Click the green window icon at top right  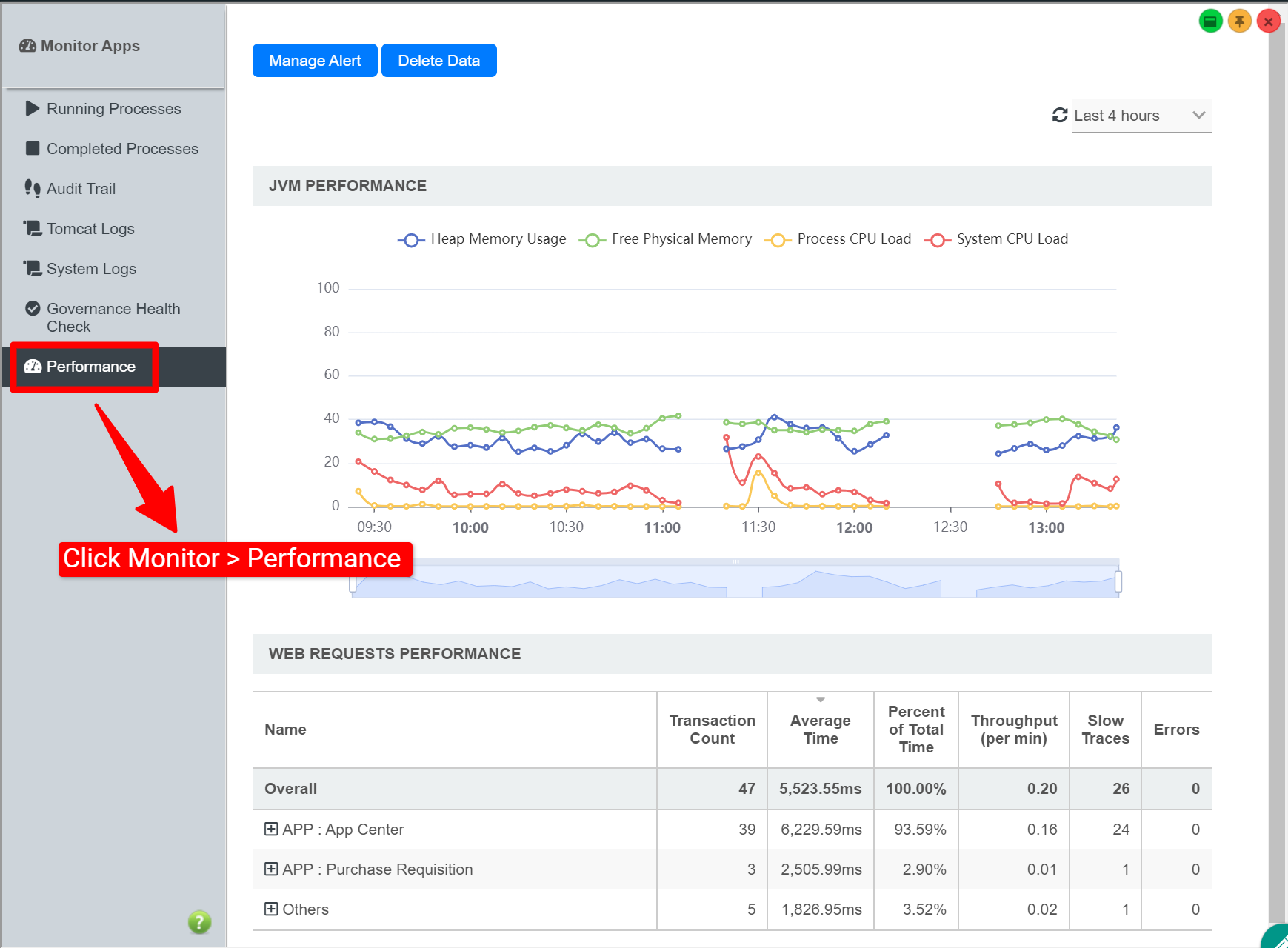click(1210, 21)
